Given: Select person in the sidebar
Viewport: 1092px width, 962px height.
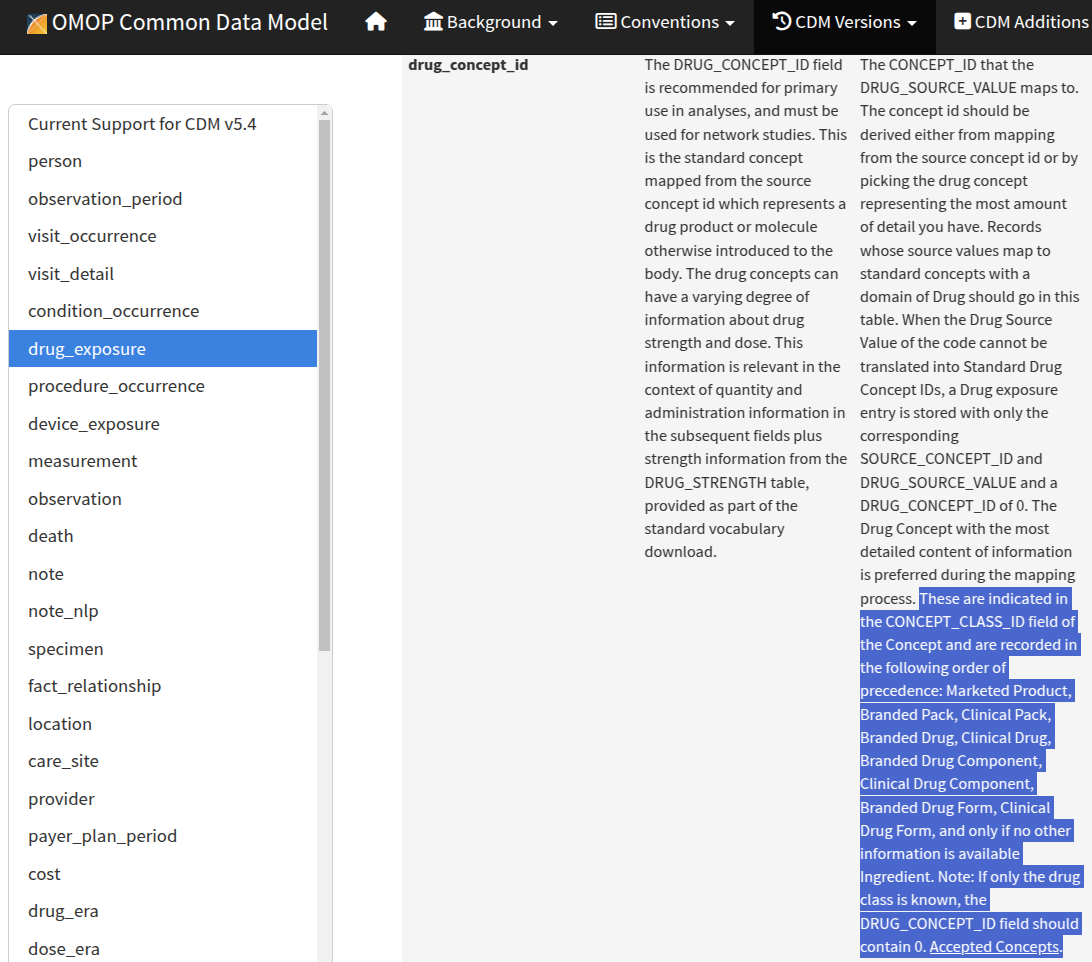Looking at the screenshot, I should tap(55, 161).
